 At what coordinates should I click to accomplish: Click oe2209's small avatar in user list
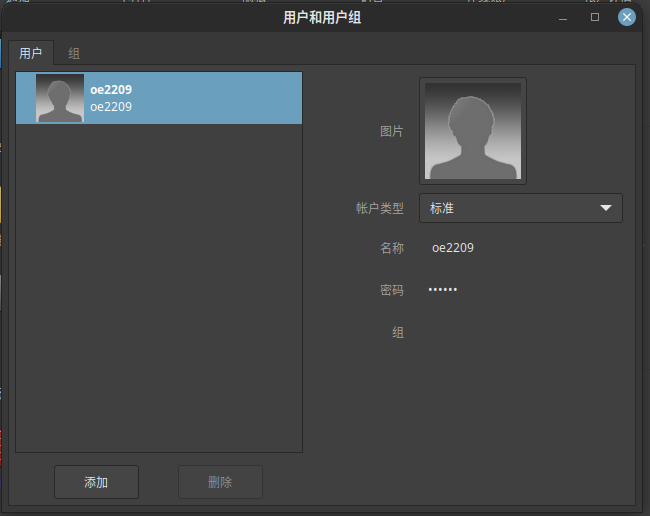[x=60, y=98]
